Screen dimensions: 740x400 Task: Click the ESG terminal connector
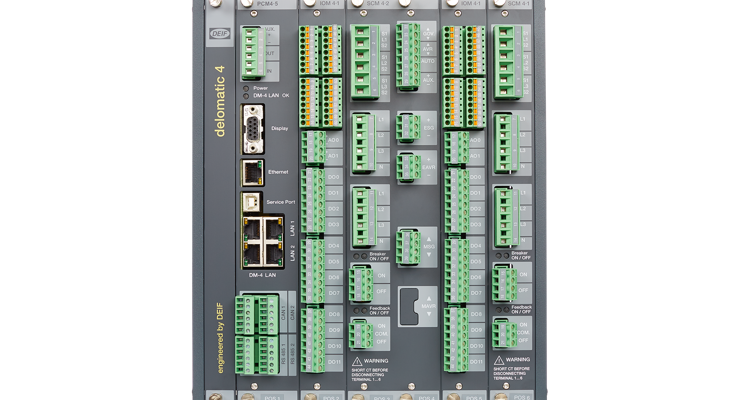point(408,127)
